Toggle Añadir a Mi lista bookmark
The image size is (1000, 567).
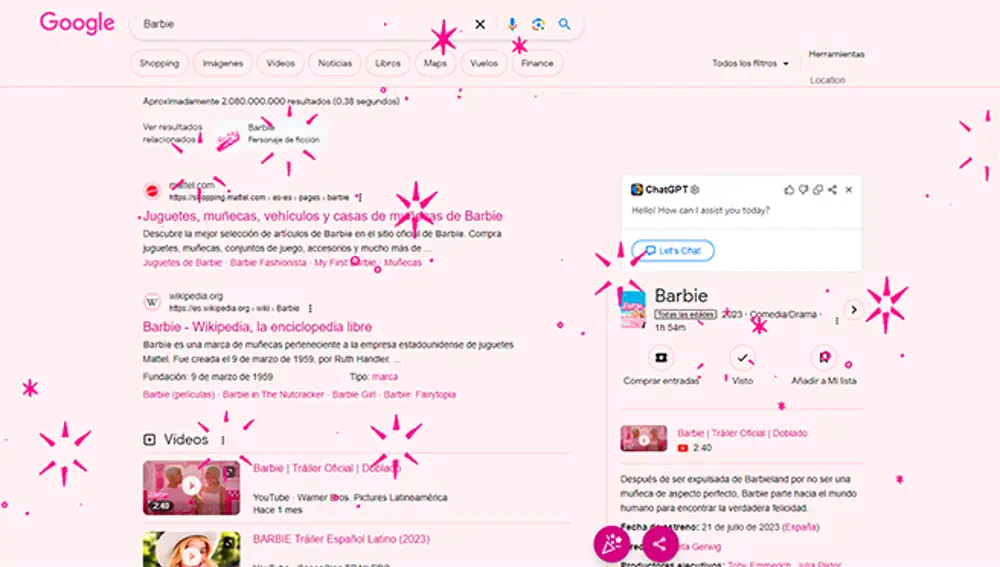(824, 358)
